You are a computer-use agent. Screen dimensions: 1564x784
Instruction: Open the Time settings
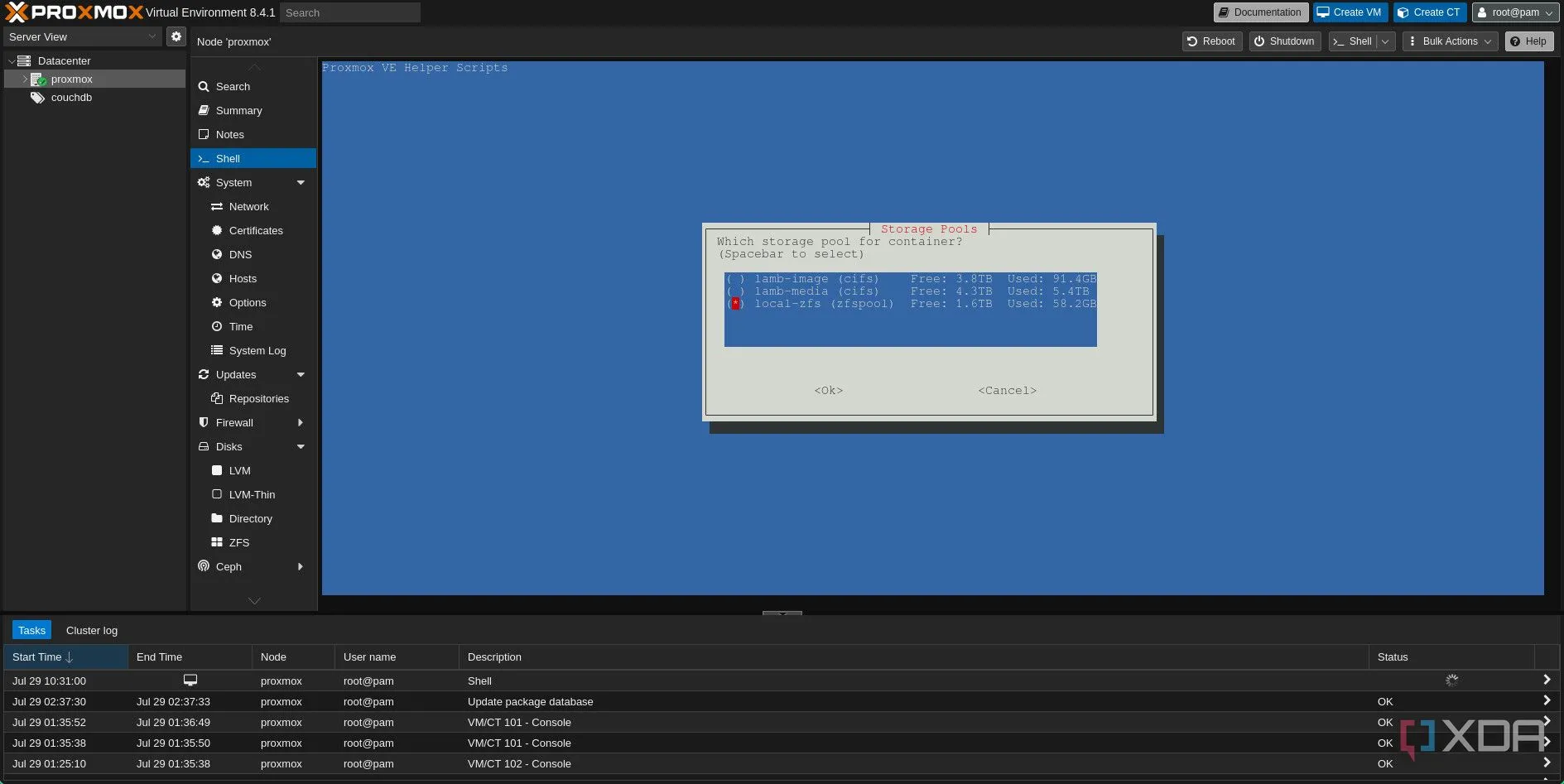[240, 327]
